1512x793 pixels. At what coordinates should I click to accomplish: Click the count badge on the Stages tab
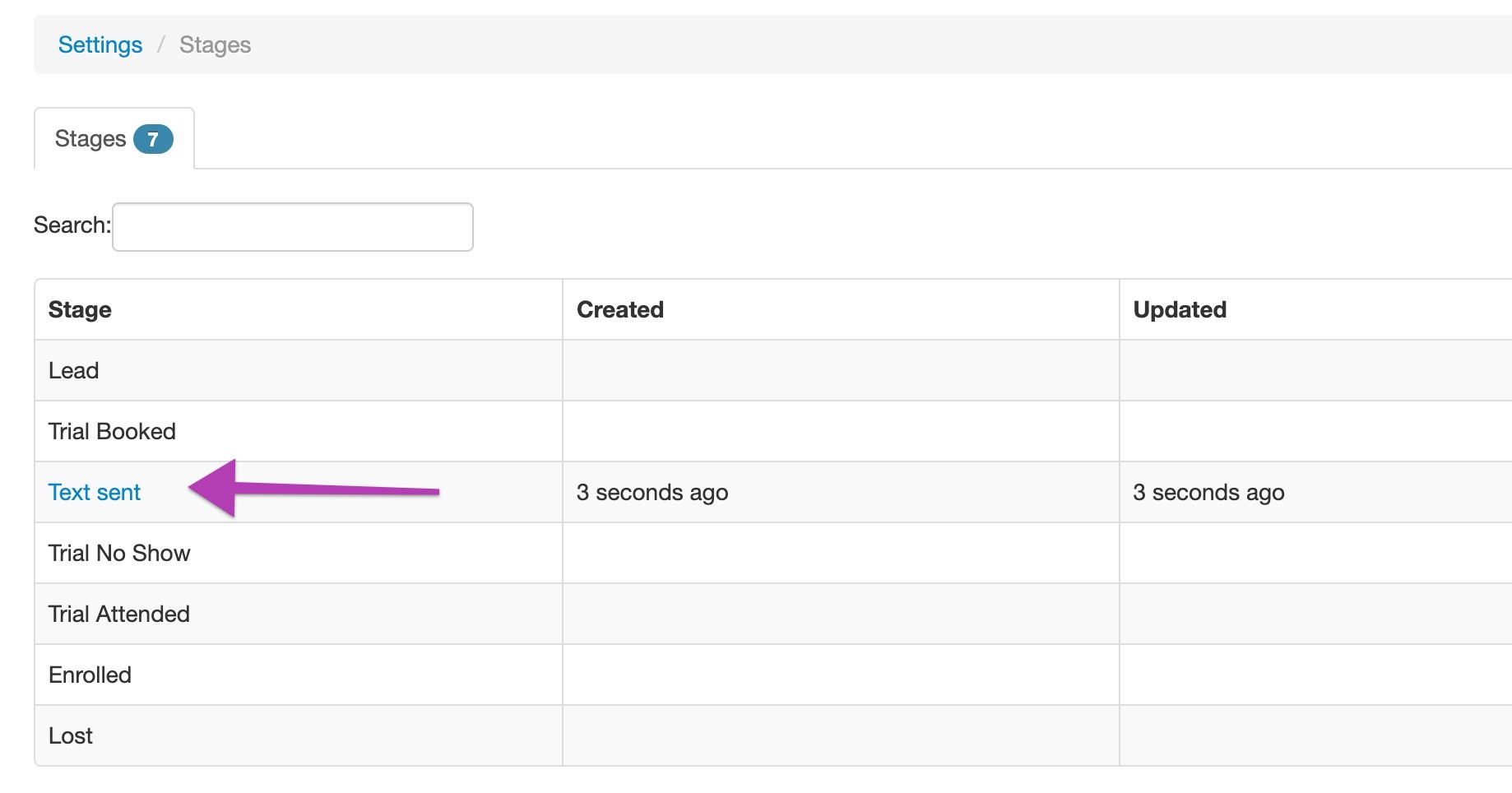point(153,139)
